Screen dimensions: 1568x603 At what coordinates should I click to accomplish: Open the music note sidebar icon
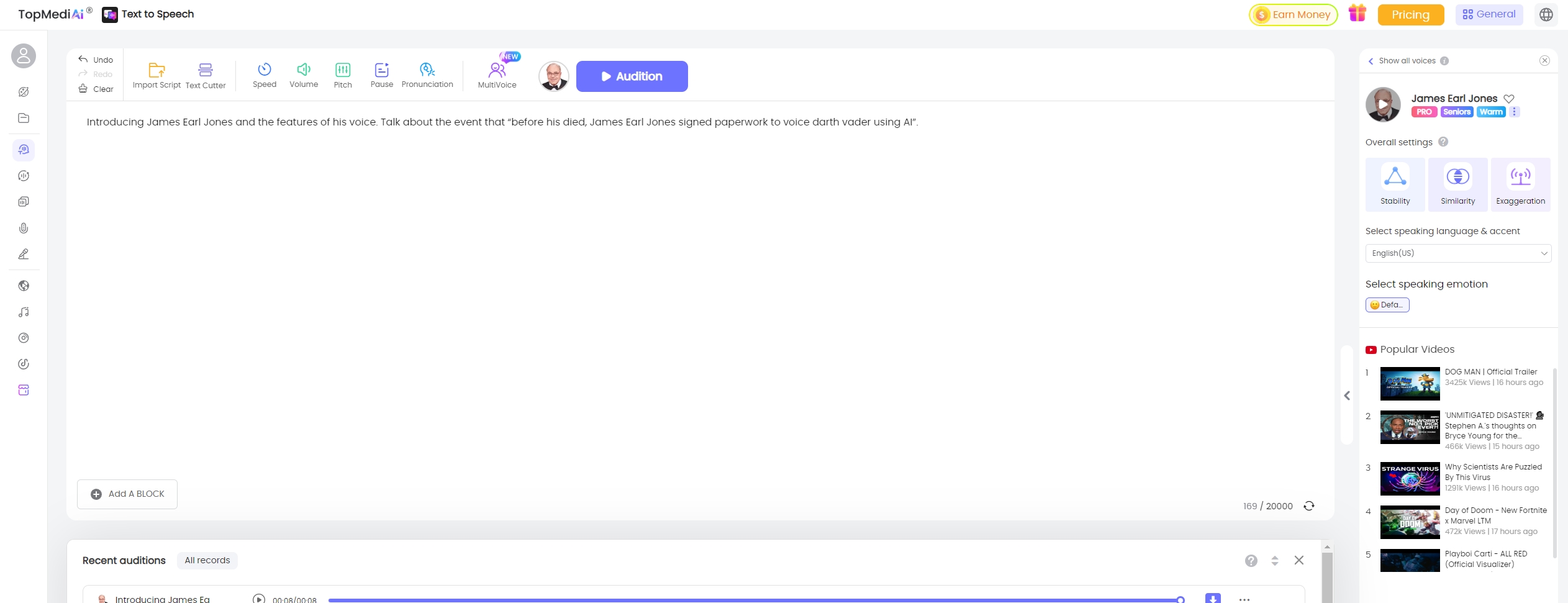coord(24,312)
